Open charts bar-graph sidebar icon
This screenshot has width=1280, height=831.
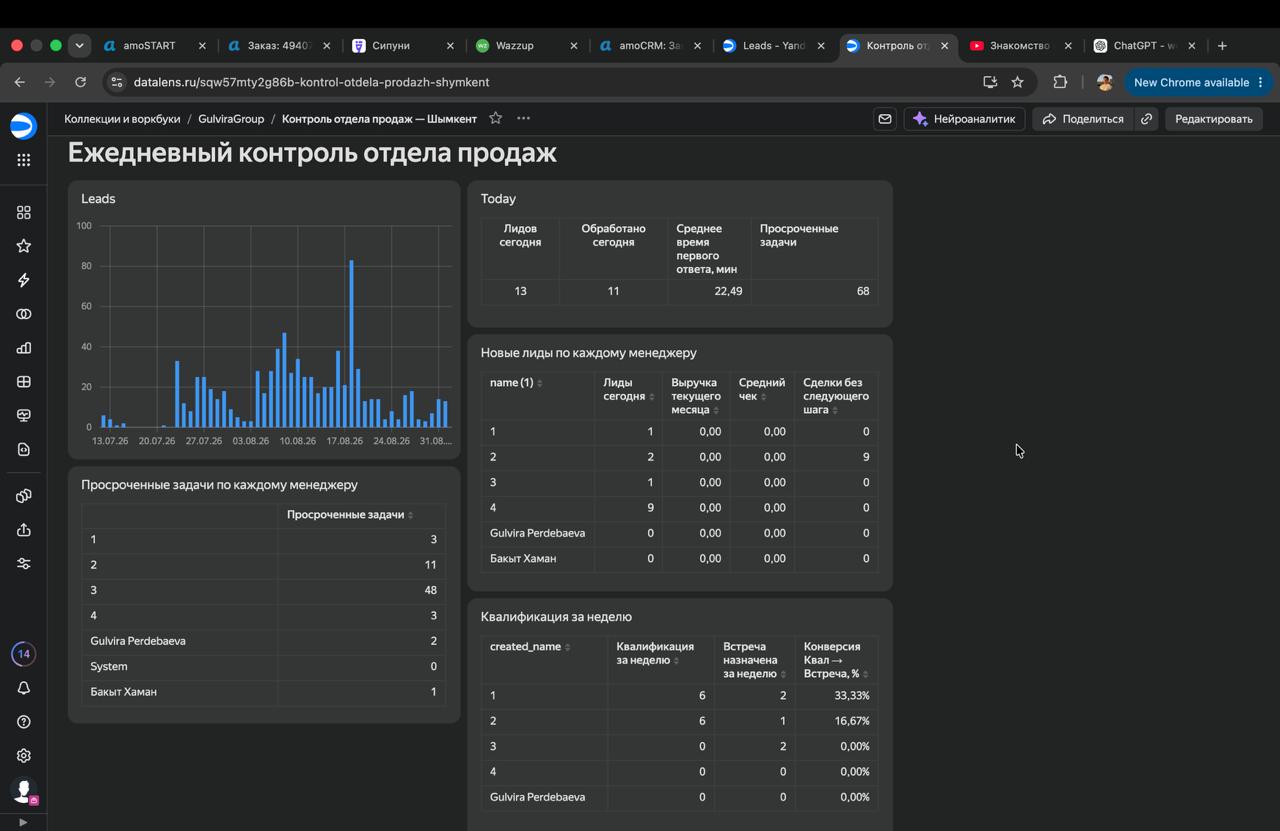point(23,348)
